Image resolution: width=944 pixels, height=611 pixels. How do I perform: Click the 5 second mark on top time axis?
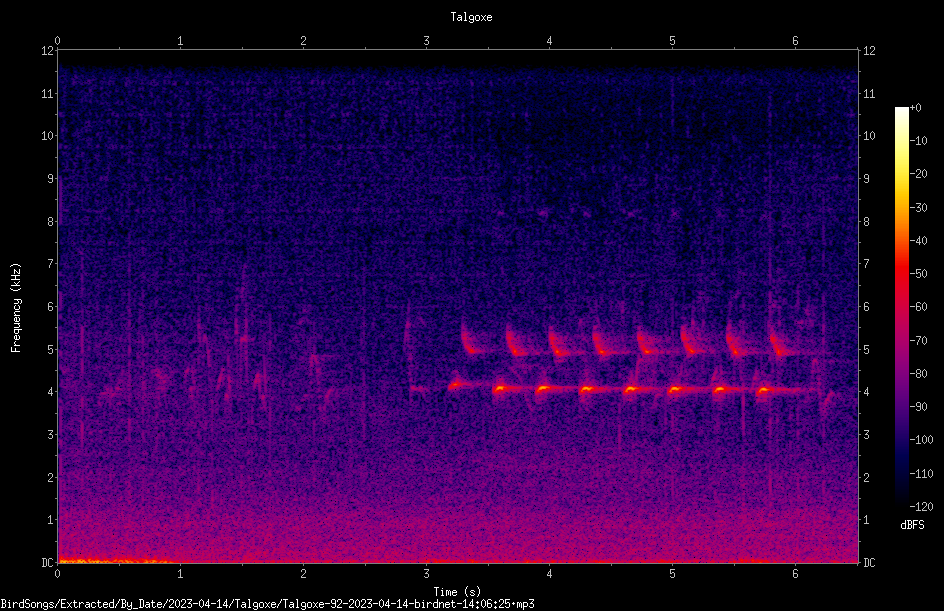click(x=672, y=41)
